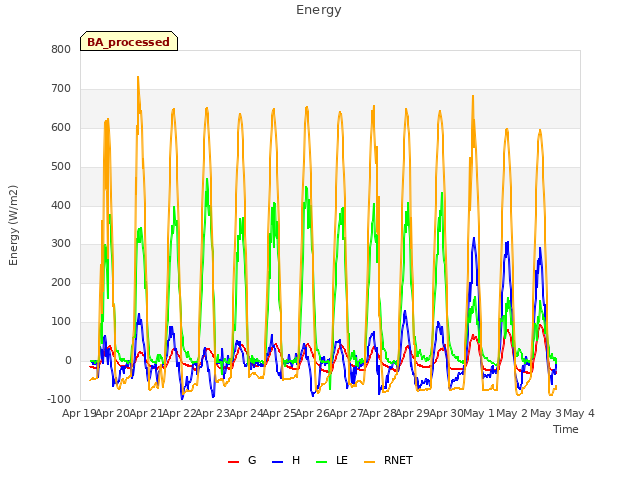Click the Apr 19 date tick label

pyautogui.click(x=79, y=413)
